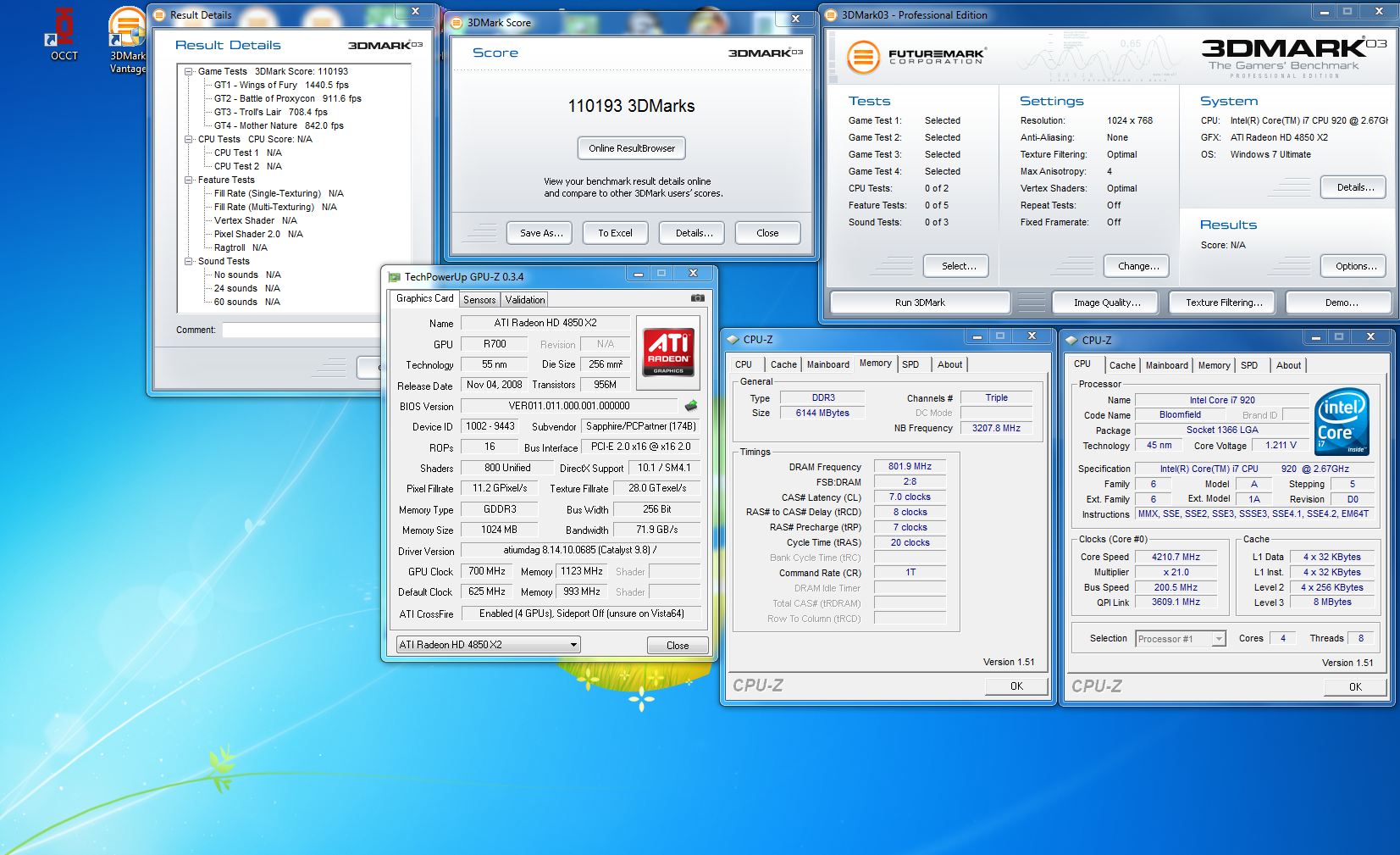Click the ATI CrossFire status field
Screen dimensions: 1400x855
(x=581, y=613)
